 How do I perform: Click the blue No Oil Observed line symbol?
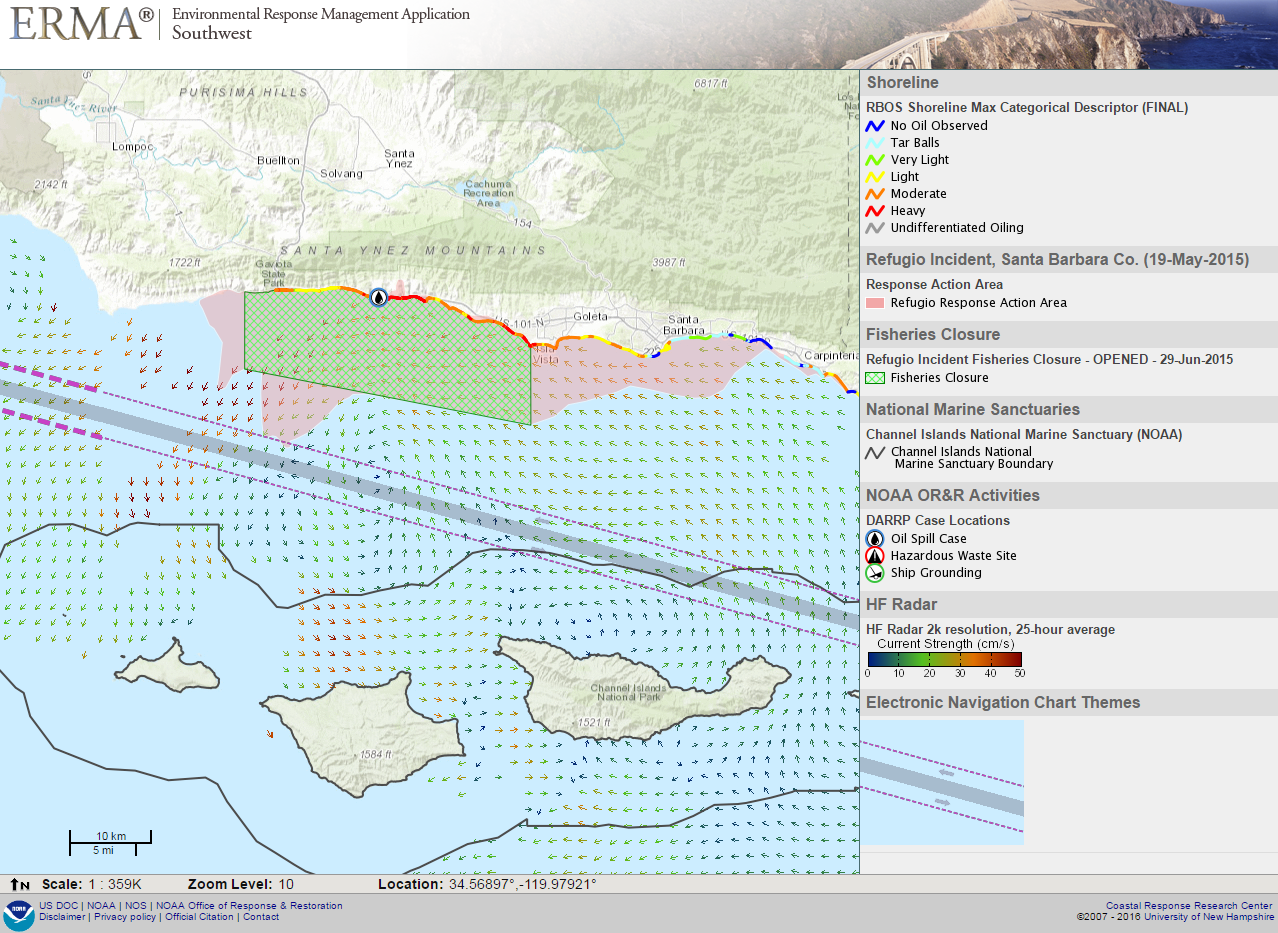(x=875, y=126)
